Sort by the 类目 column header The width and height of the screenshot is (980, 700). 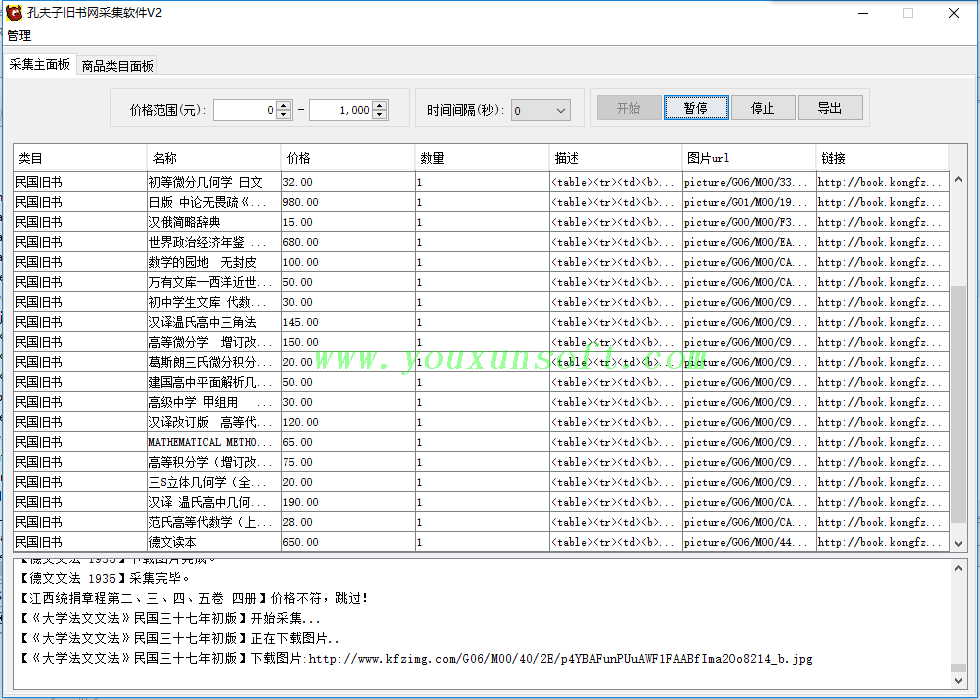pos(80,158)
